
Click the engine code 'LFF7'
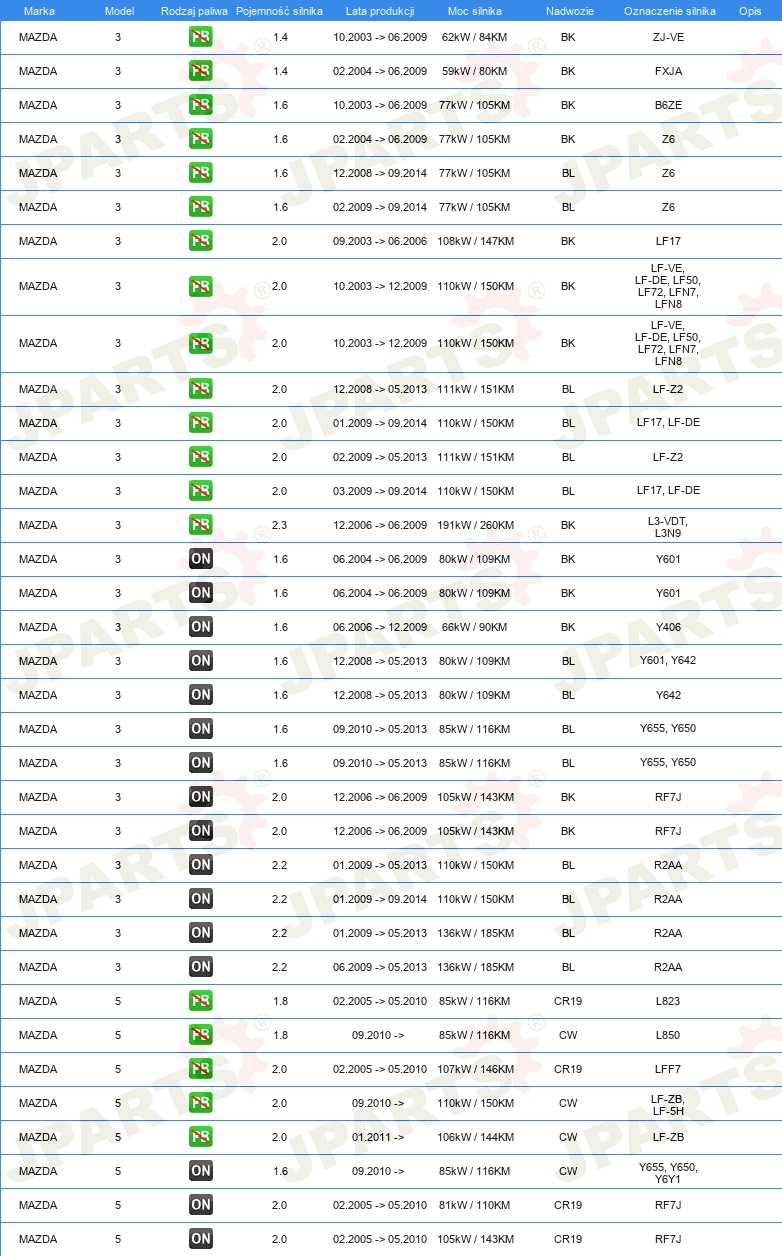[668, 1070]
